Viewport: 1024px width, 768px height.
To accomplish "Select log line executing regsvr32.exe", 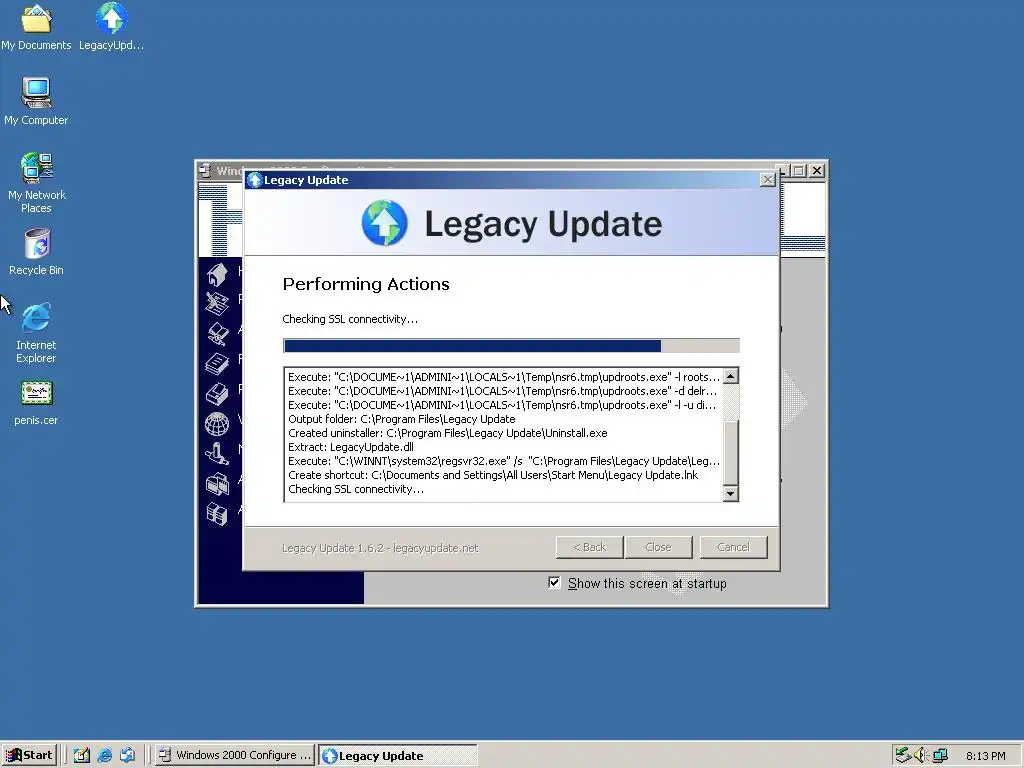I will [x=504, y=461].
